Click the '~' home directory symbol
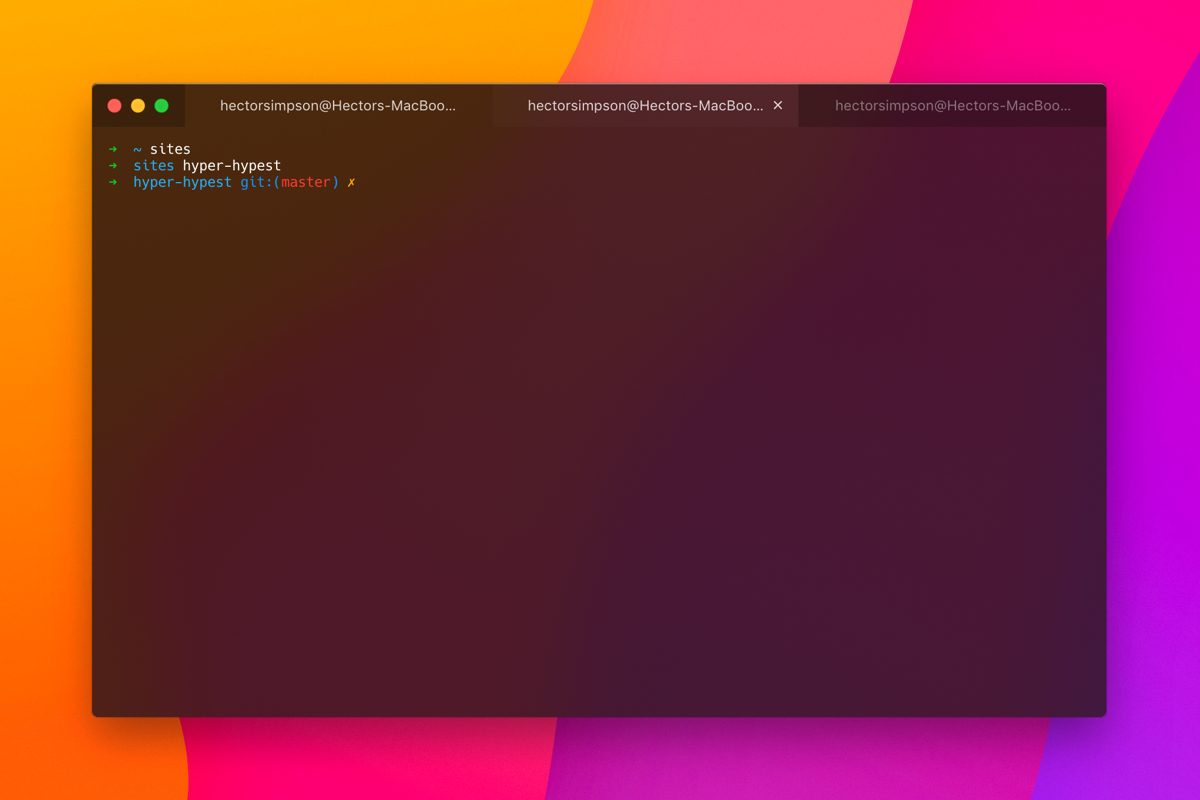 (x=137, y=149)
